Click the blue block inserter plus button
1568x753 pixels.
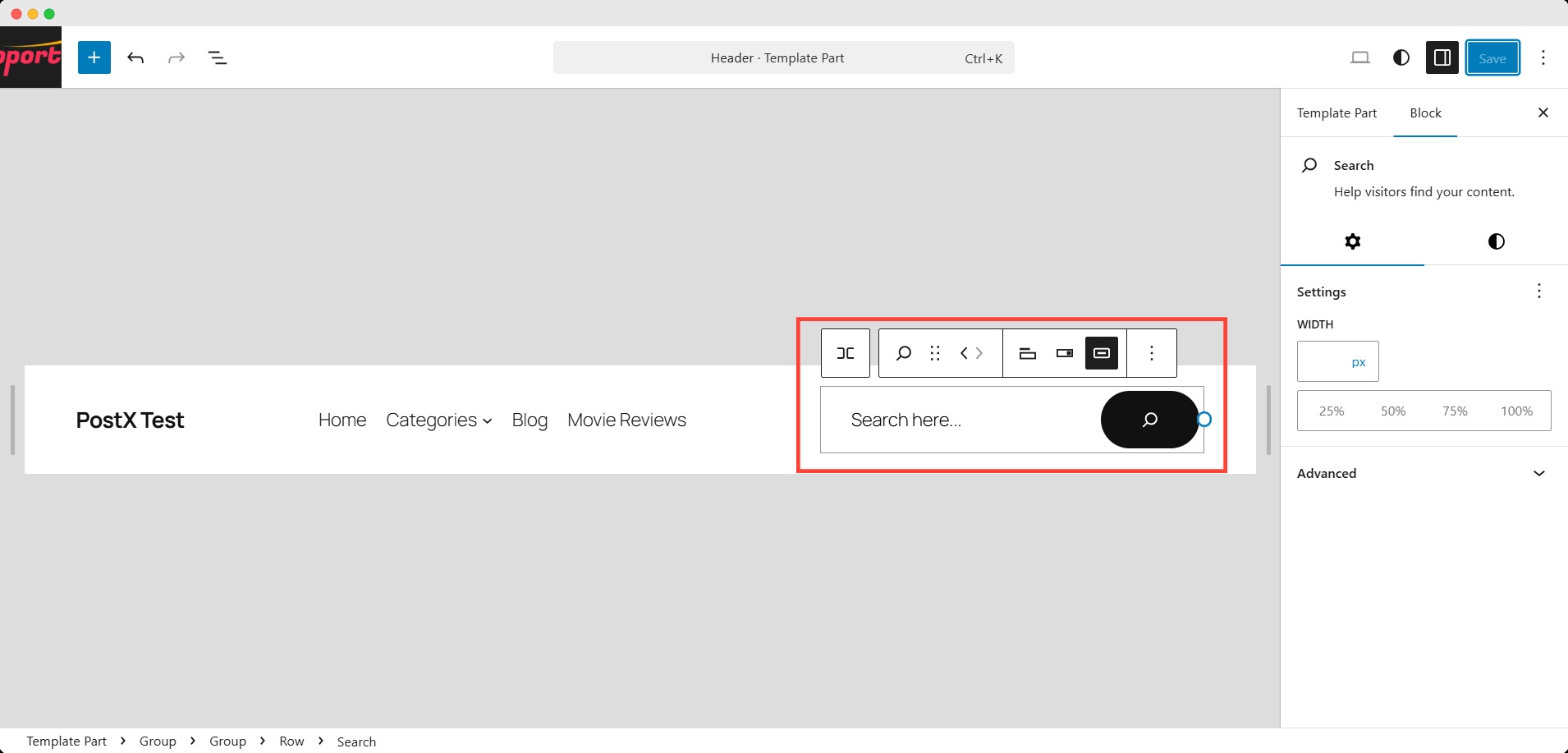[94, 57]
